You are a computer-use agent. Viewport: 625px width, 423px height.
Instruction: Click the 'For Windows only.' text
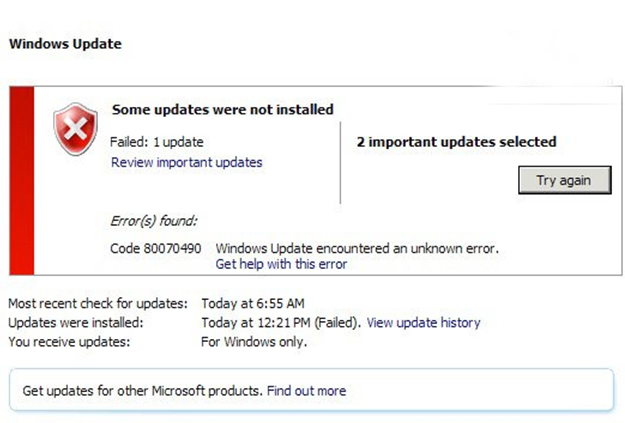(x=254, y=342)
